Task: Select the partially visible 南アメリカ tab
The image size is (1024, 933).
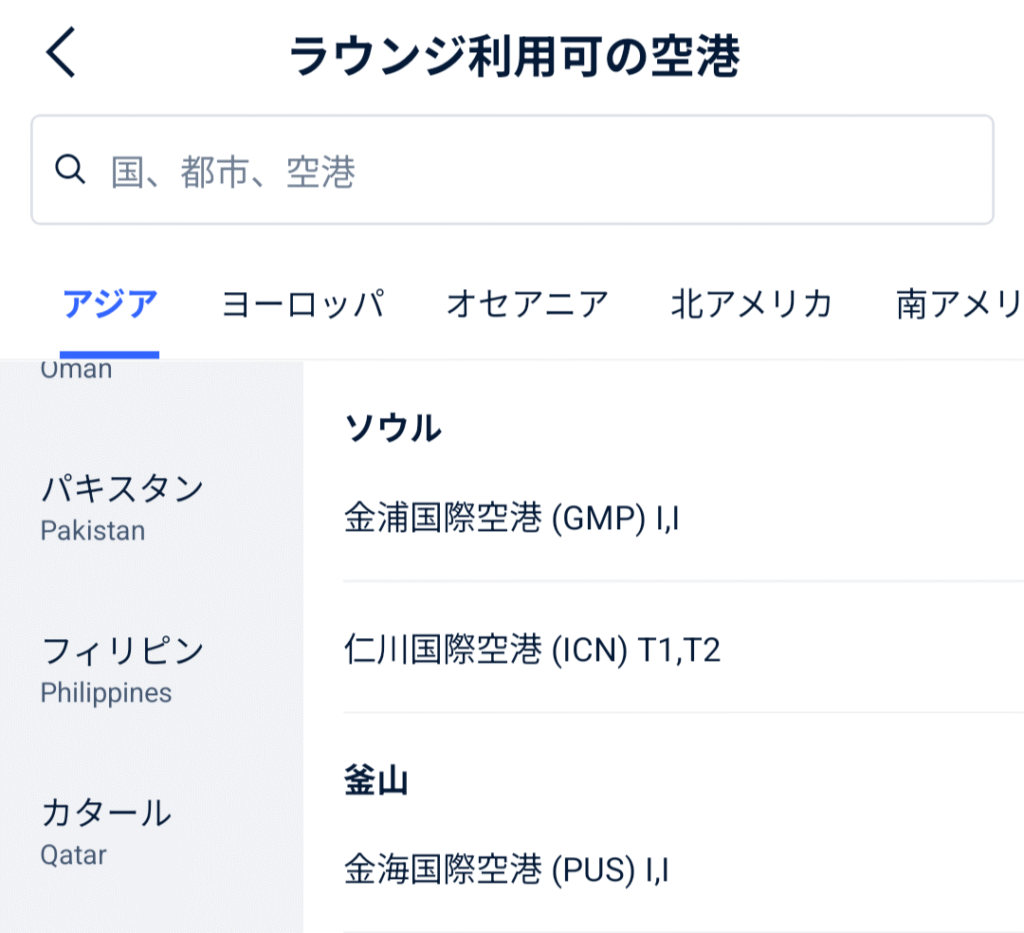Action: (958, 303)
